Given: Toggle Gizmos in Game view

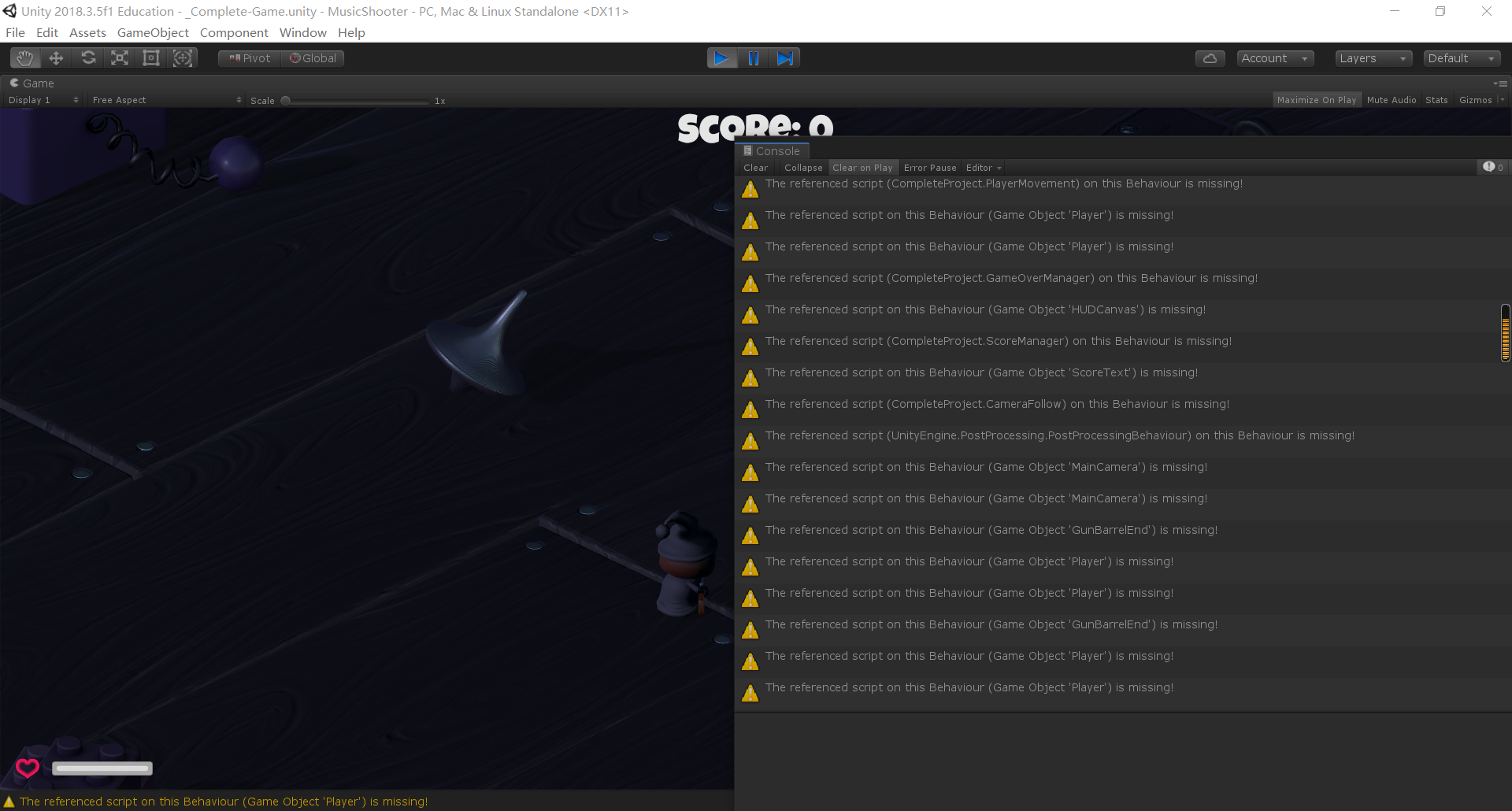Looking at the screenshot, I should click(1475, 100).
